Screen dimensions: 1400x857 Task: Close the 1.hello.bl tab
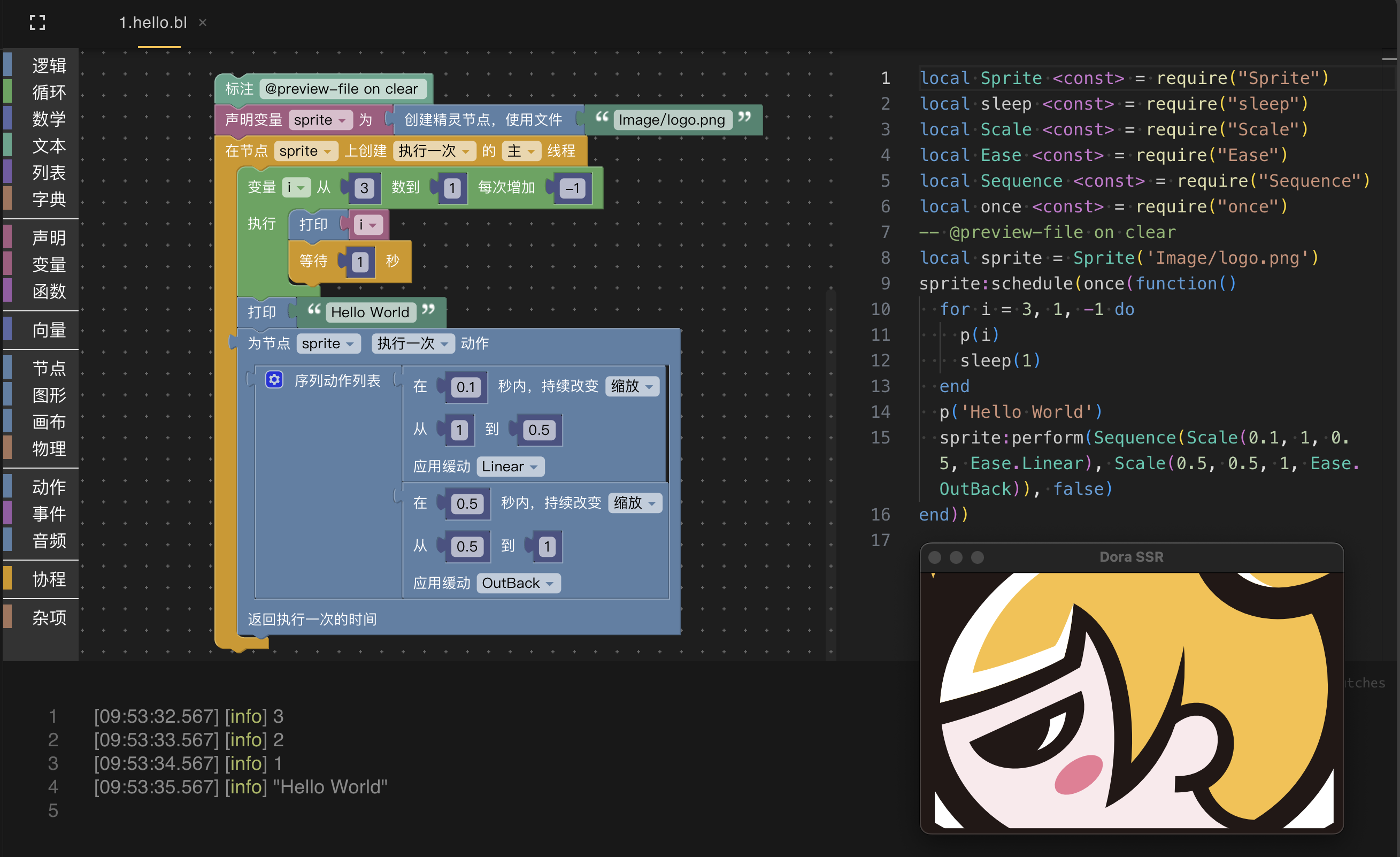[203, 22]
